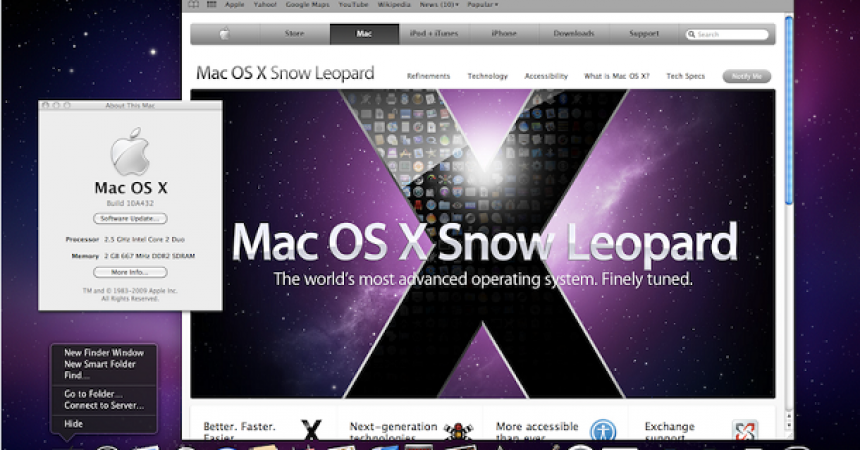Open the Tech Specs link
Image resolution: width=860 pixels, height=450 pixels.
pos(686,76)
